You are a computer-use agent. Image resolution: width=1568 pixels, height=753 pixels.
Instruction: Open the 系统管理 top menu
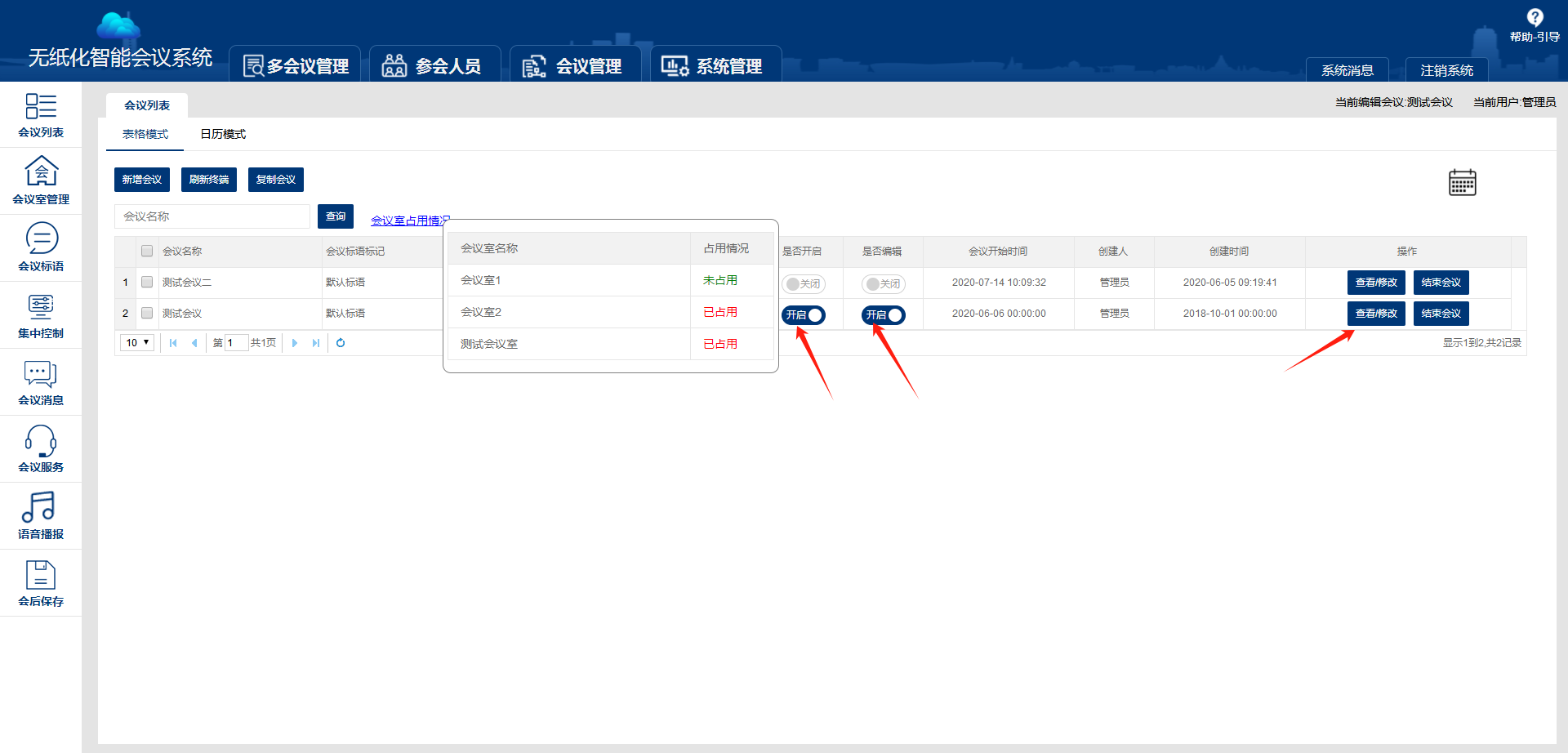tap(715, 65)
